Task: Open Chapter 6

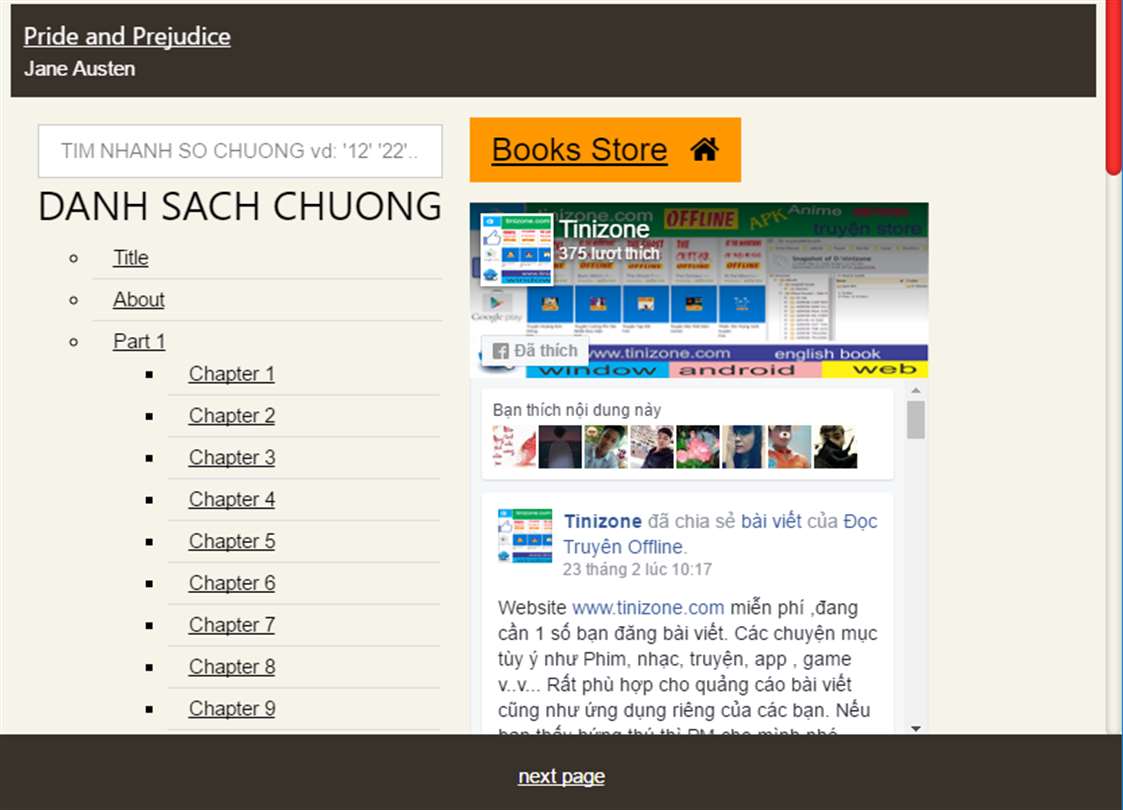Action: click(x=231, y=583)
